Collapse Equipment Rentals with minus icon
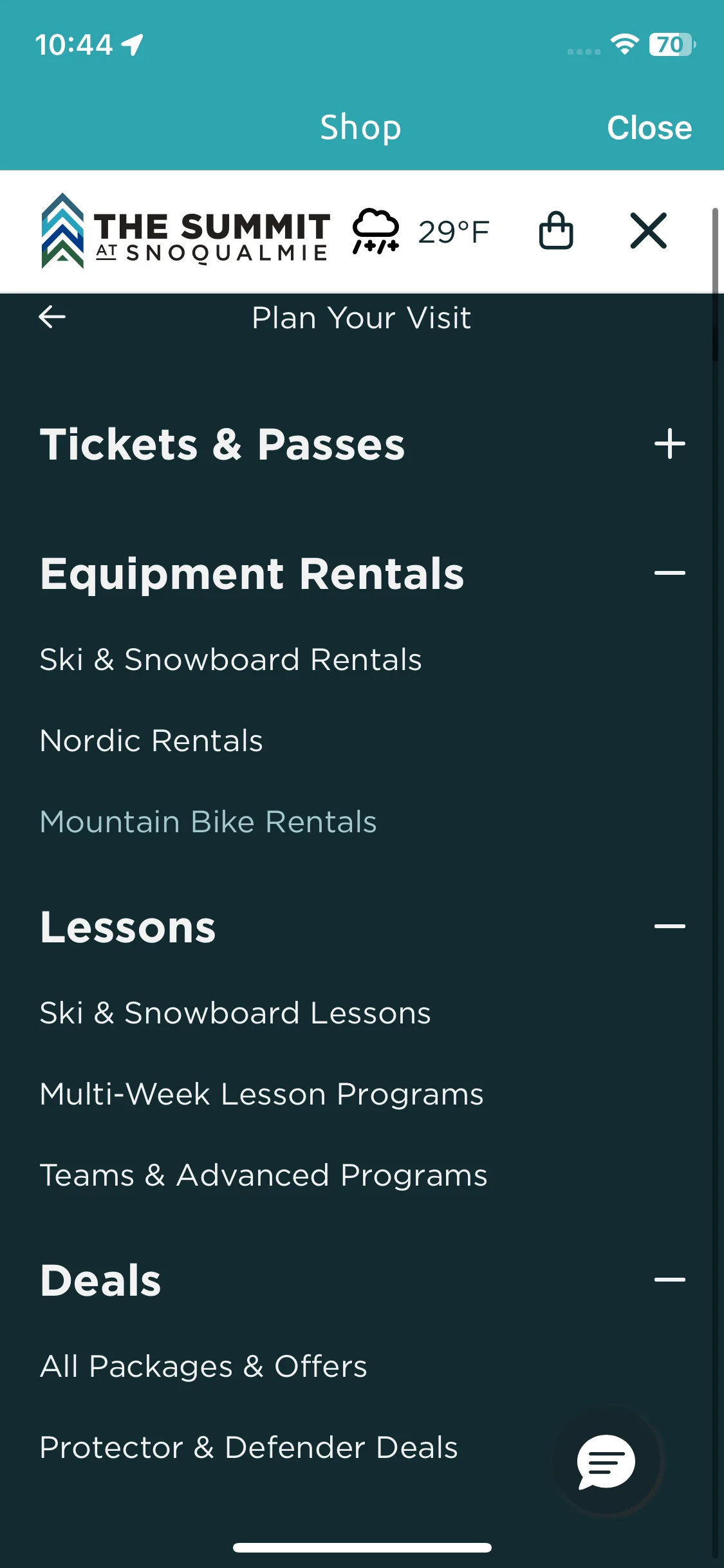This screenshot has width=724, height=1568. [669, 573]
